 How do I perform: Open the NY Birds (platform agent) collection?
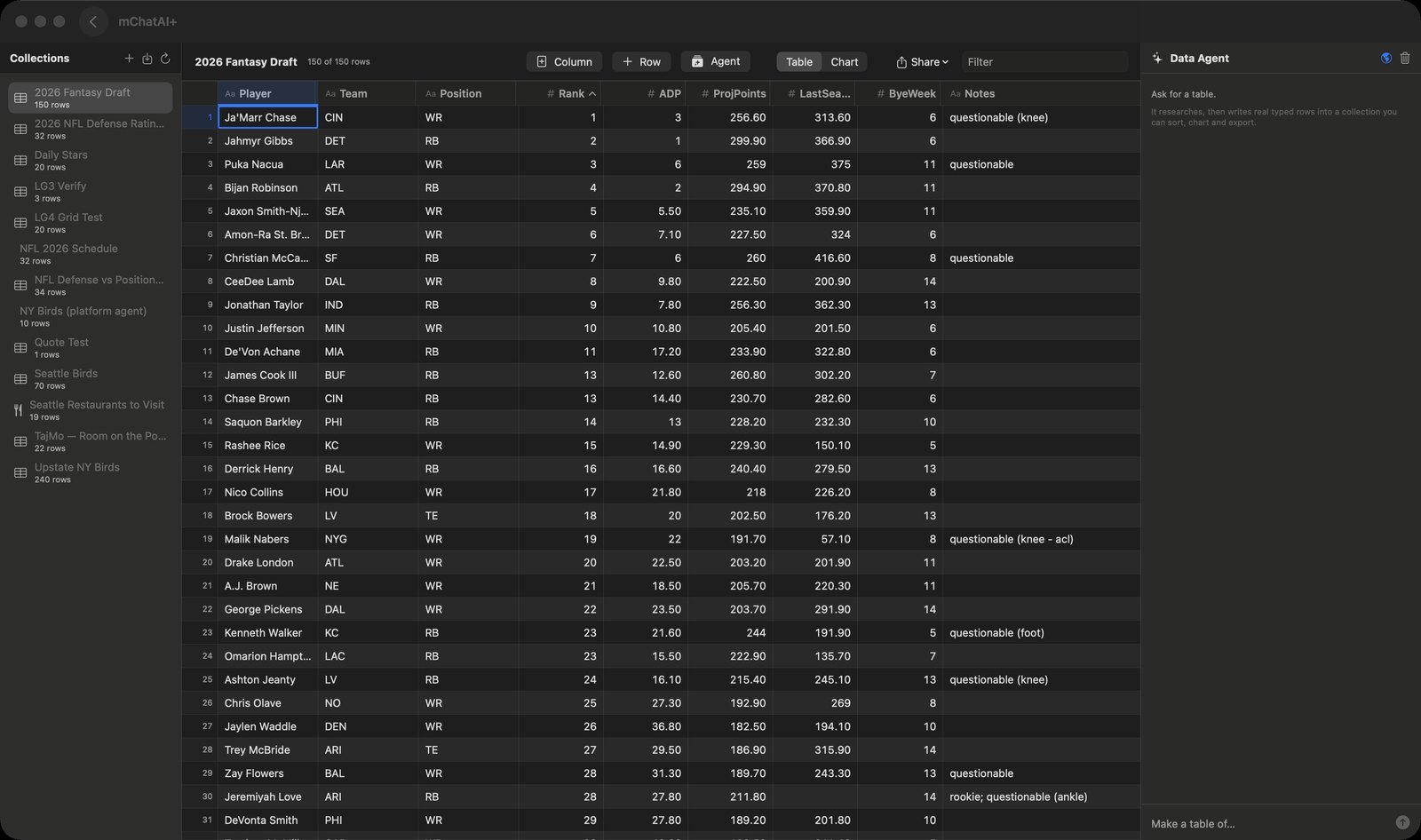pos(90,316)
